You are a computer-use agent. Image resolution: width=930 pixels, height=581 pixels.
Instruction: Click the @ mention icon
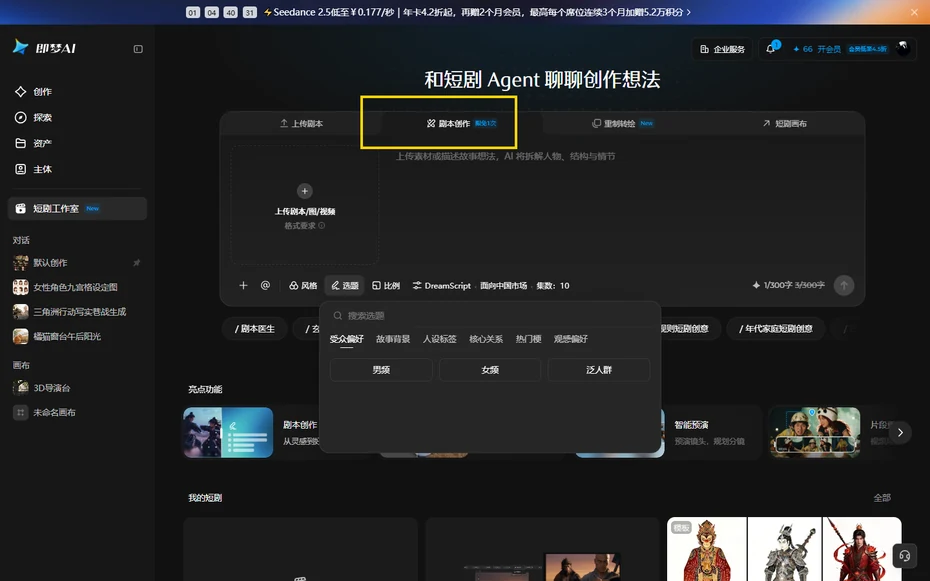[x=265, y=285]
